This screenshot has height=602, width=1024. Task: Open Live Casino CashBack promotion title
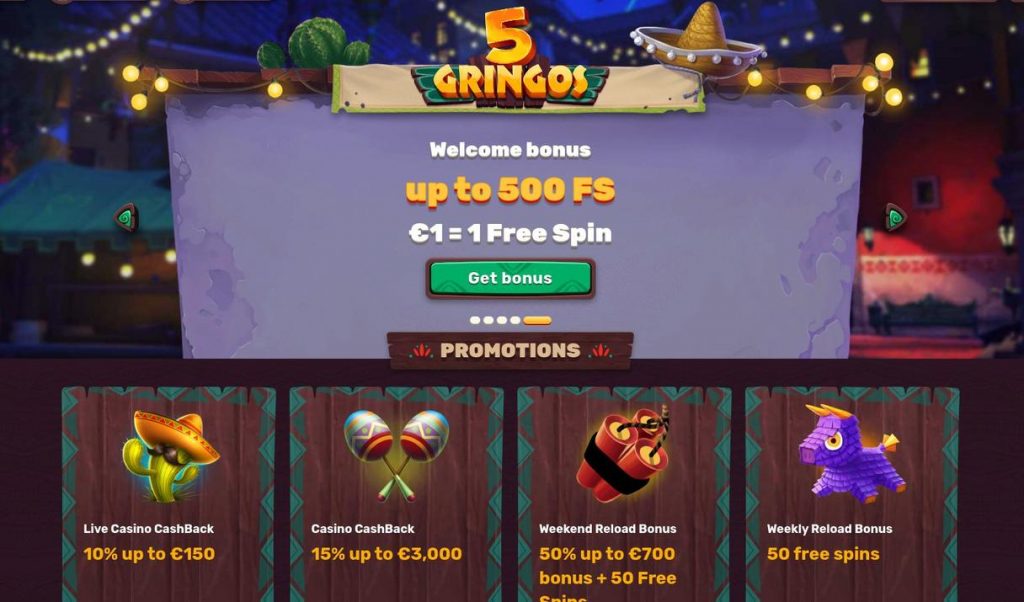[x=149, y=529]
